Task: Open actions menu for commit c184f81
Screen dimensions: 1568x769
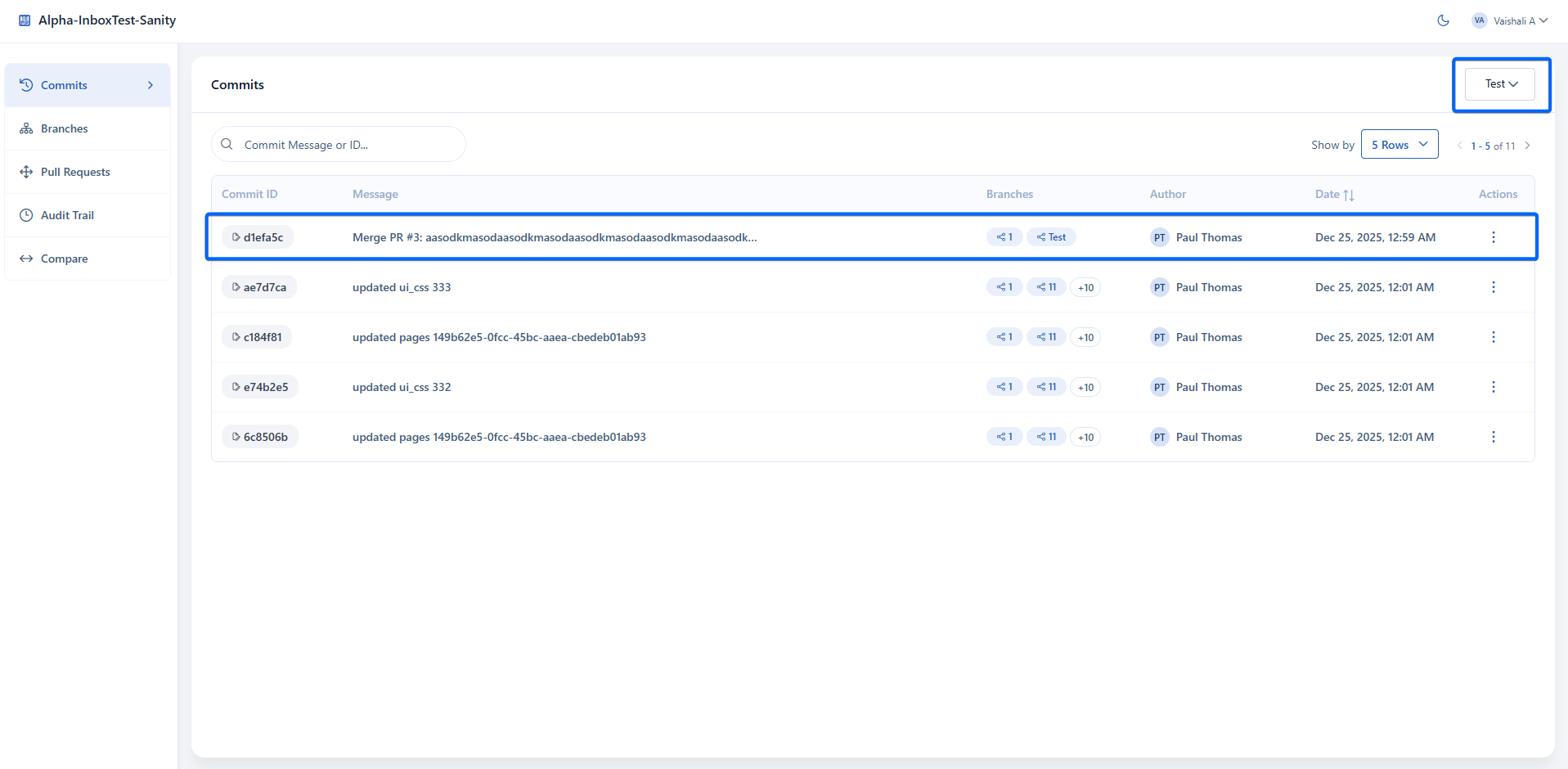Action: pyautogui.click(x=1494, y=337)
